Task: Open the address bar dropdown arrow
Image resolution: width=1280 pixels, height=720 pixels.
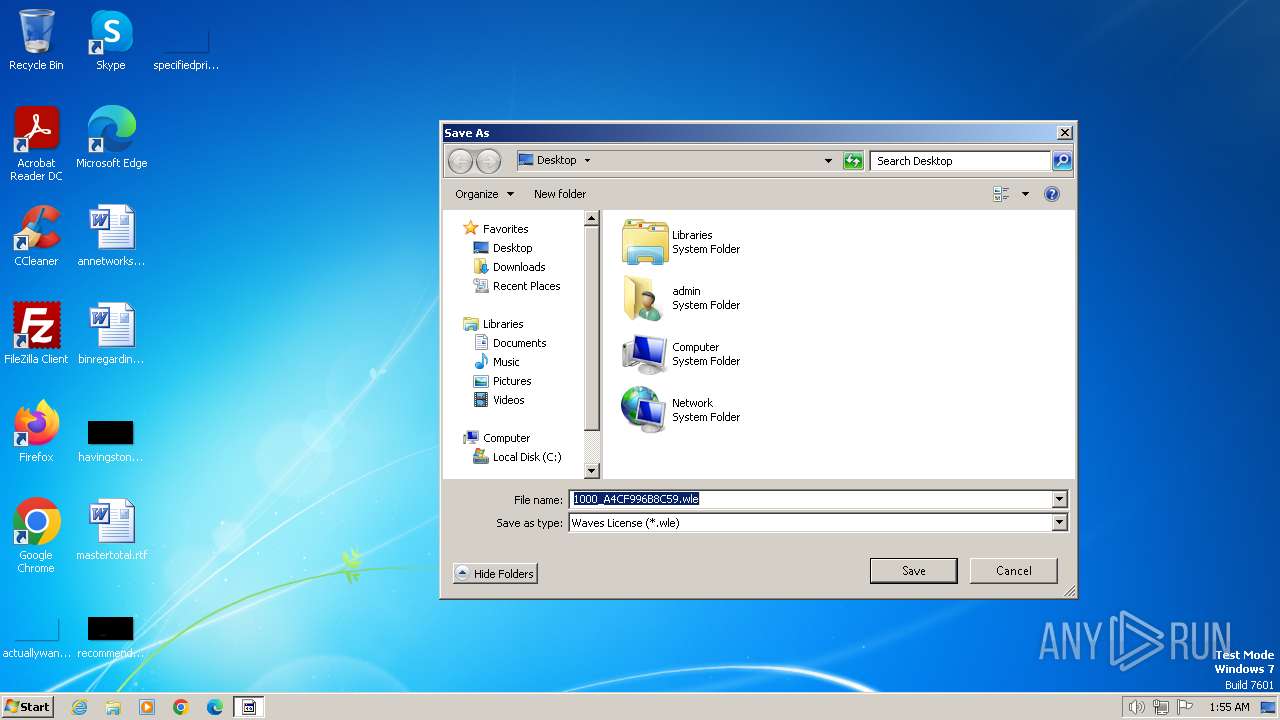Action: click(x=828, y=160)
